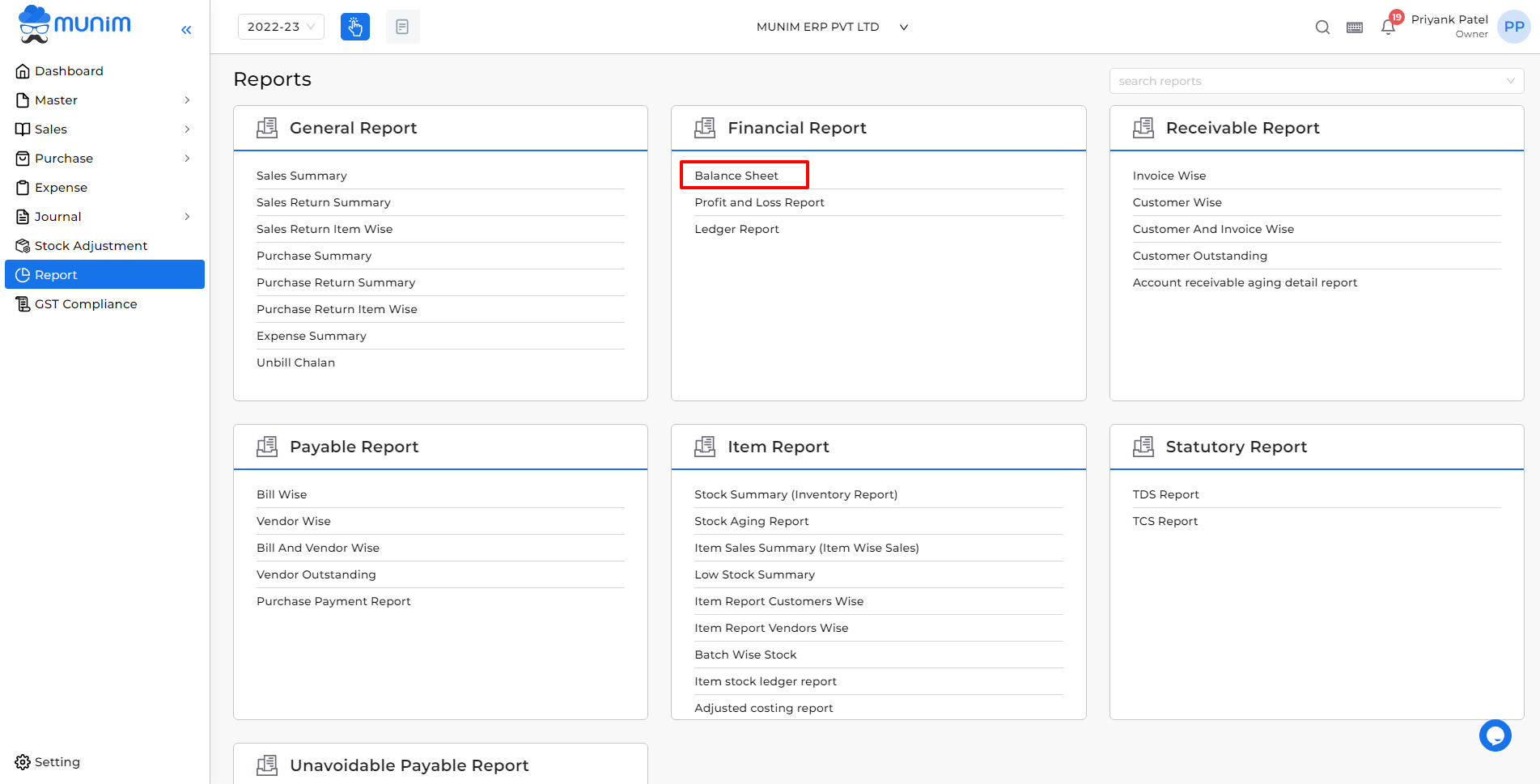Expand the Master menu arrow
The height and width of the screenshot is (784, 1540).
click(187, 100)
